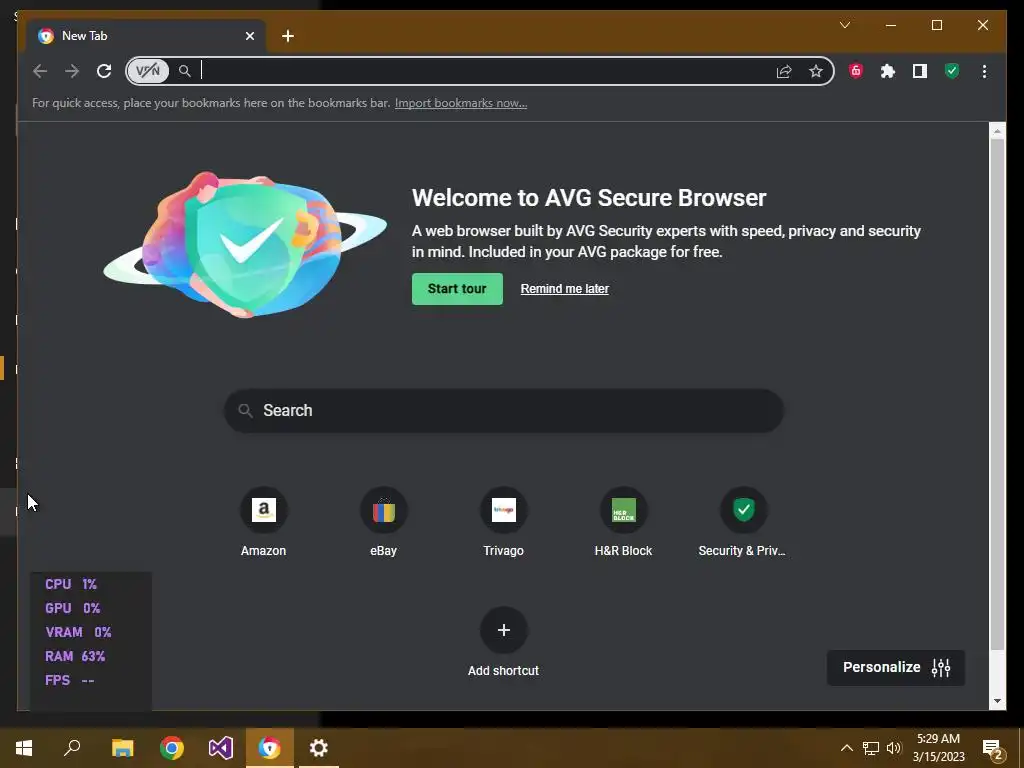Click the FPS -- overlay reading

coord(69,680)
